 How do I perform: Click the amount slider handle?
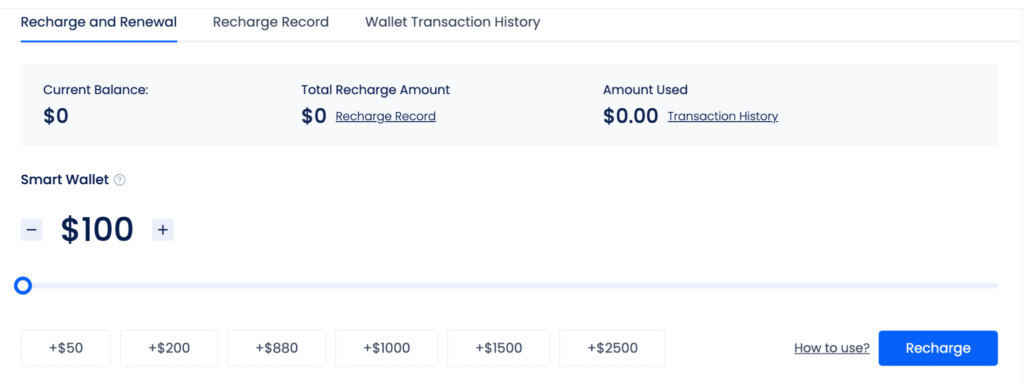pos(23,285)
